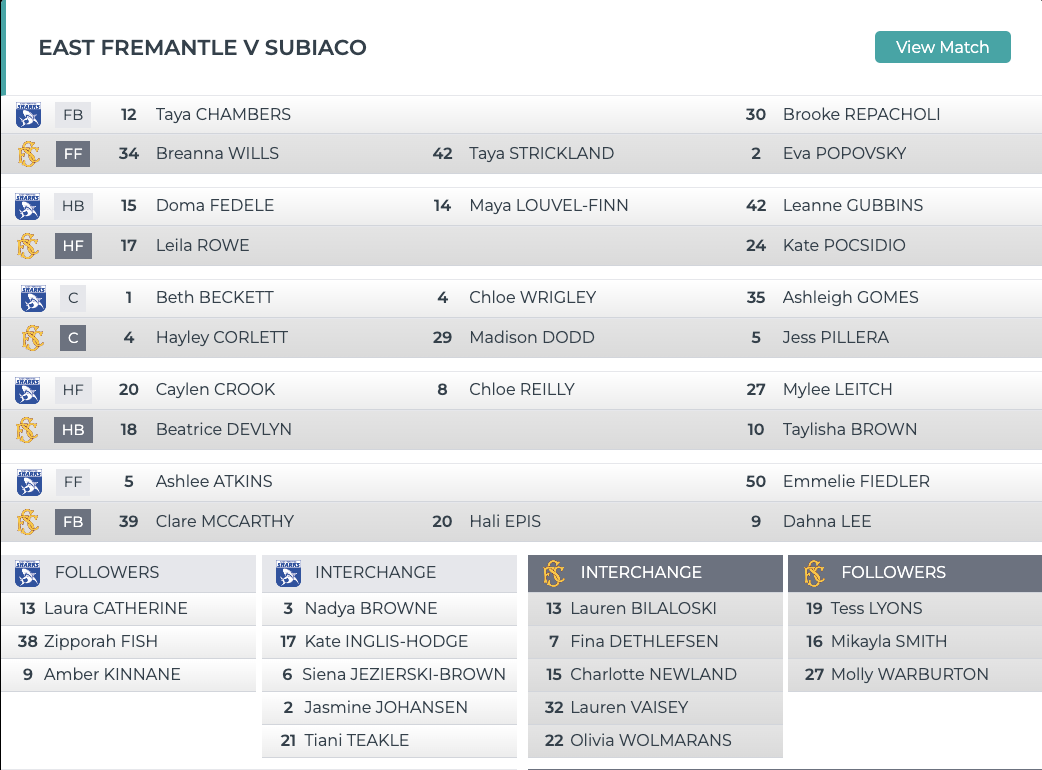Viewport: 1042px width, 770px height.
Task: Click Subiaco logo in Interchange header
Action: (x=554, y=573)
